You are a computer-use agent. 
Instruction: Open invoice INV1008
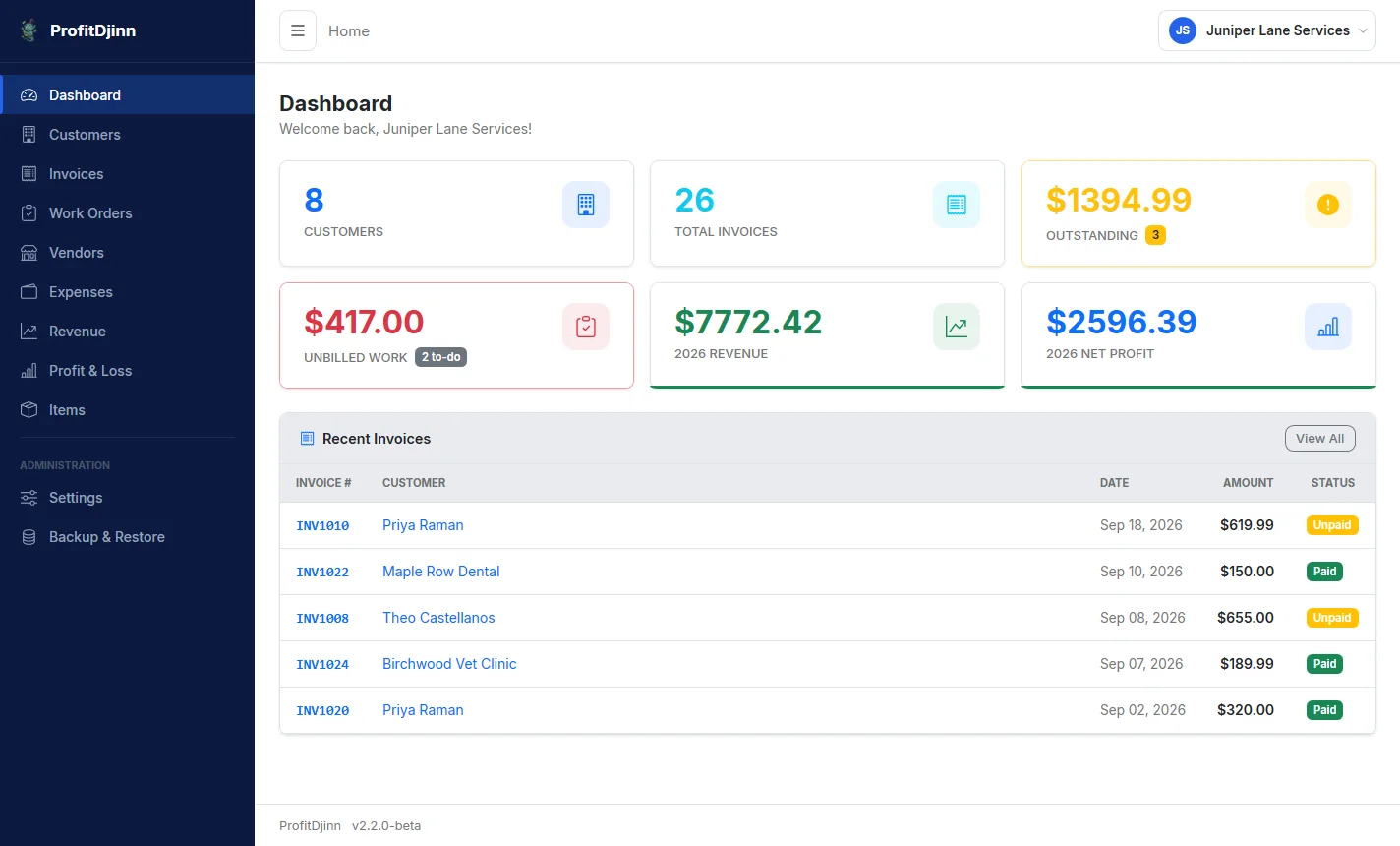tap(322, 619)
